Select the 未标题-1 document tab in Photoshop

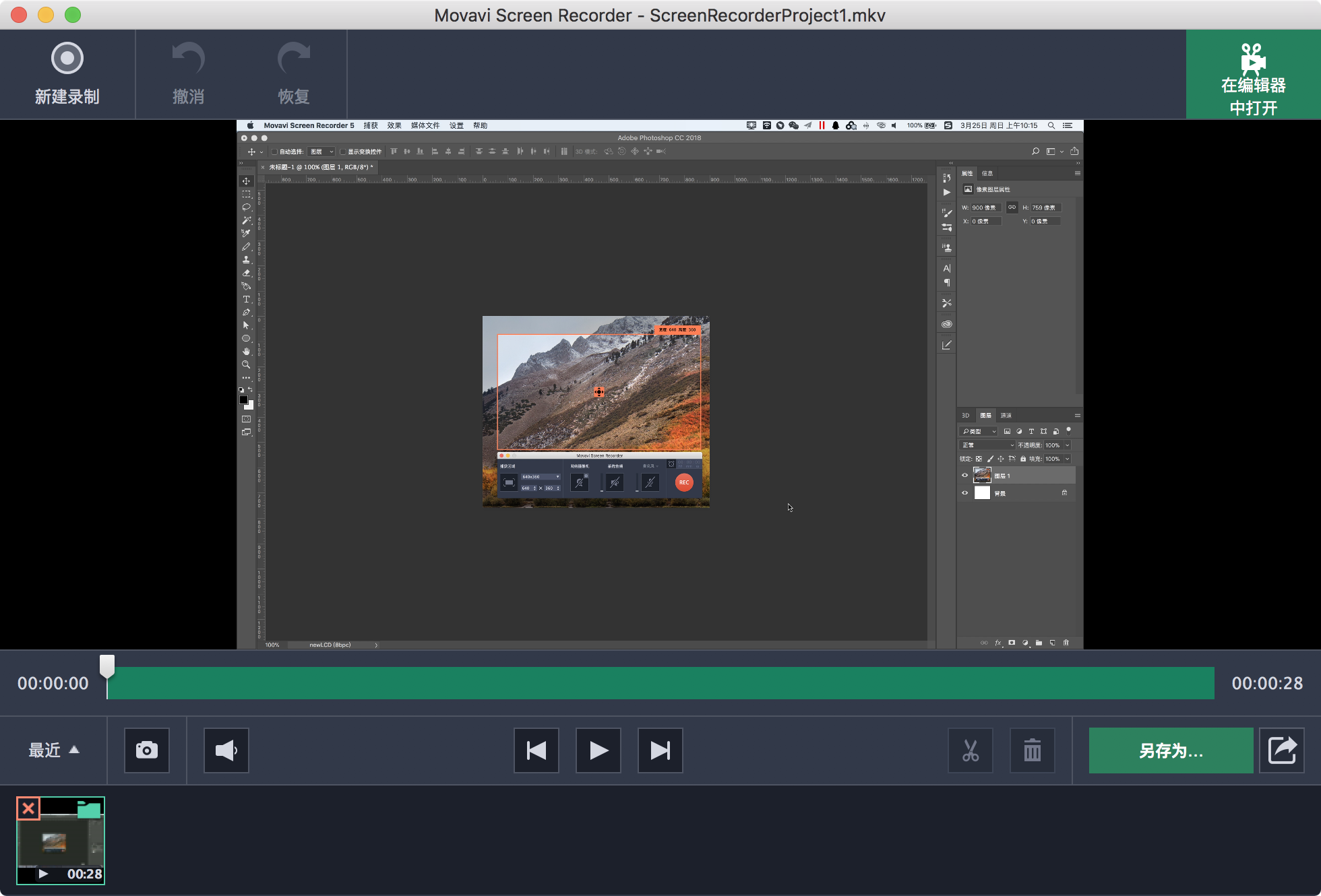click(320, 167)
